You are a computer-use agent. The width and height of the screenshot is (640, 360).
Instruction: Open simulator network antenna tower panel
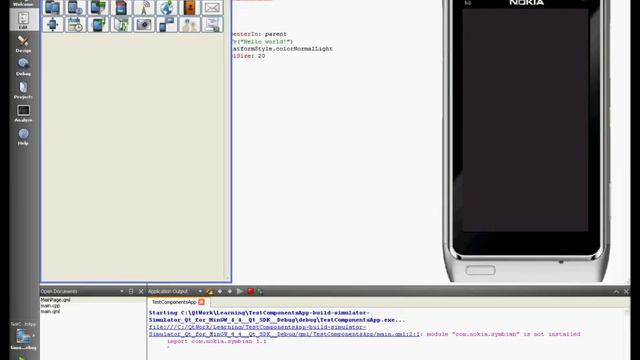144,7
